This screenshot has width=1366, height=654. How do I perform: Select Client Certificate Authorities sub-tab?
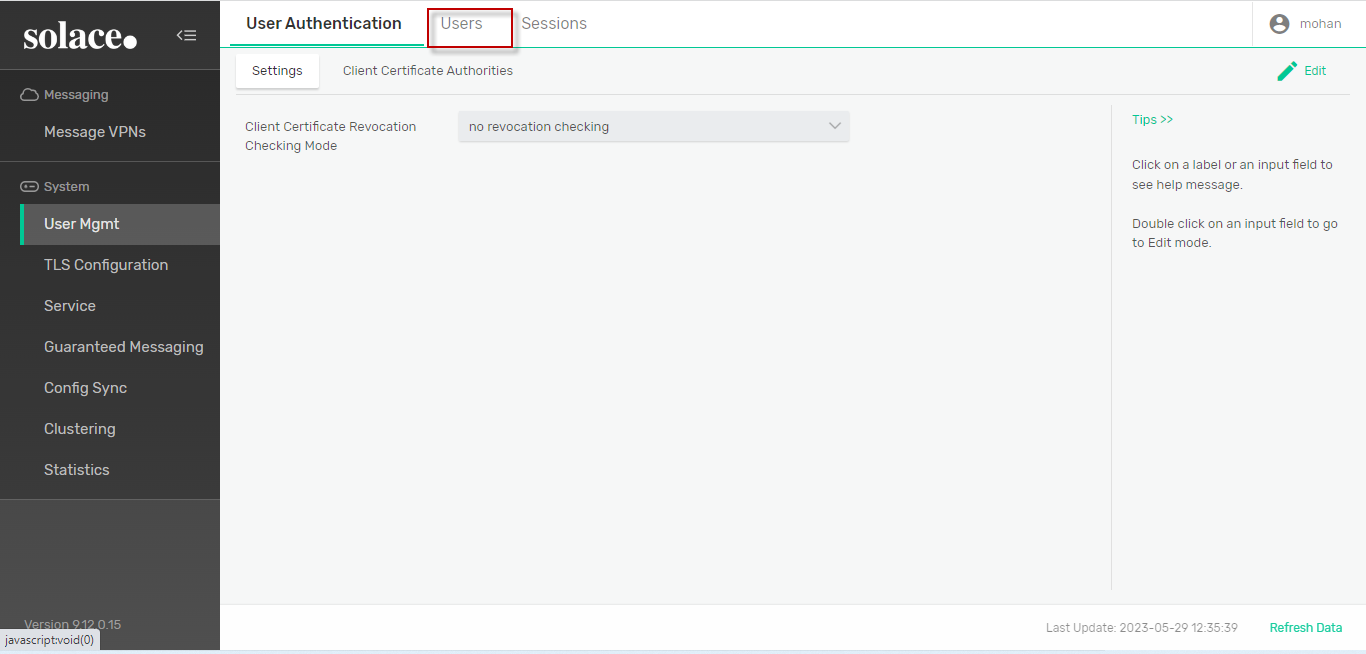[428, 71]
